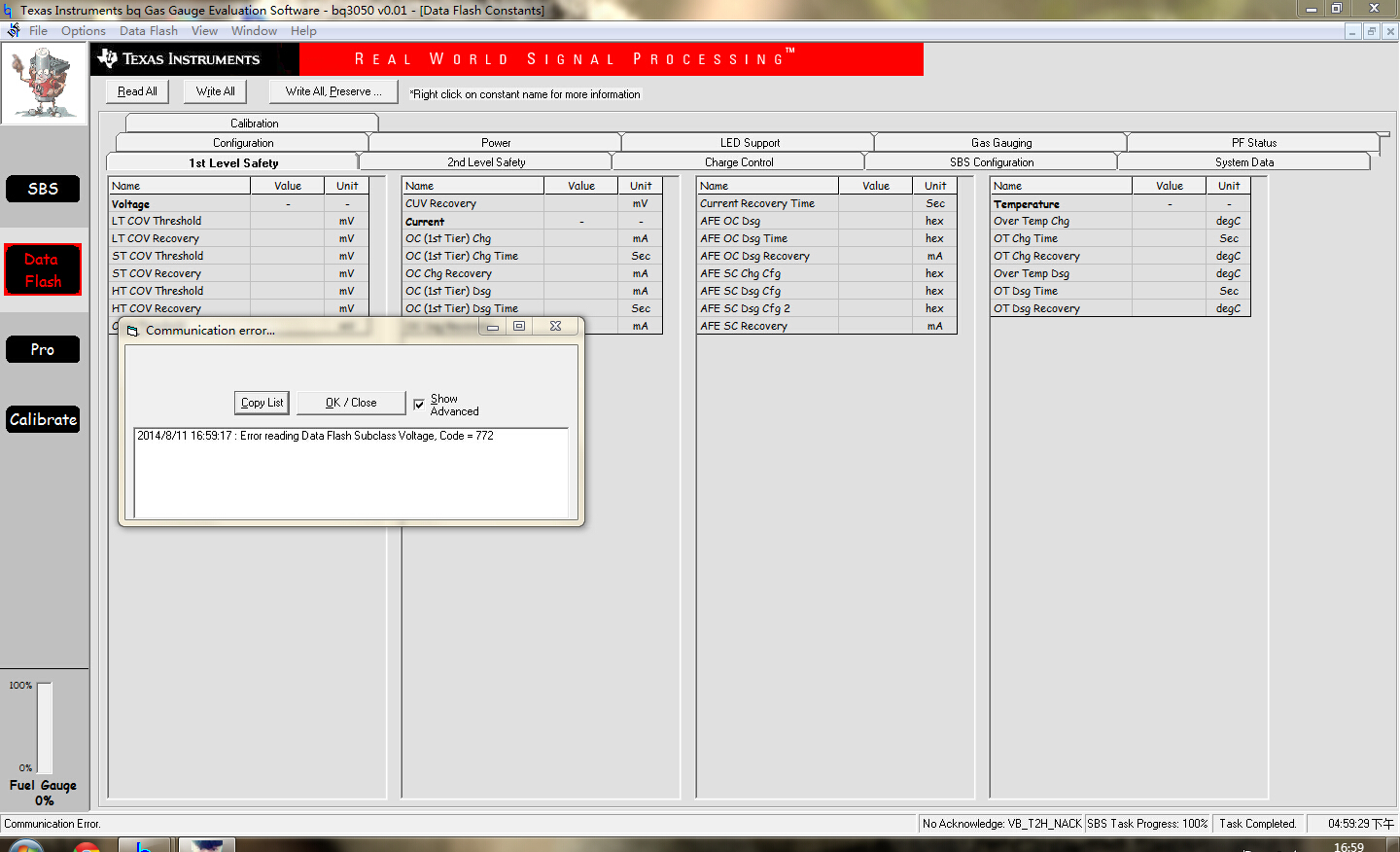The image size is (1400, 852).
Task: Click the Fuel Gauge level bar
Action: [x=45, y=728]
